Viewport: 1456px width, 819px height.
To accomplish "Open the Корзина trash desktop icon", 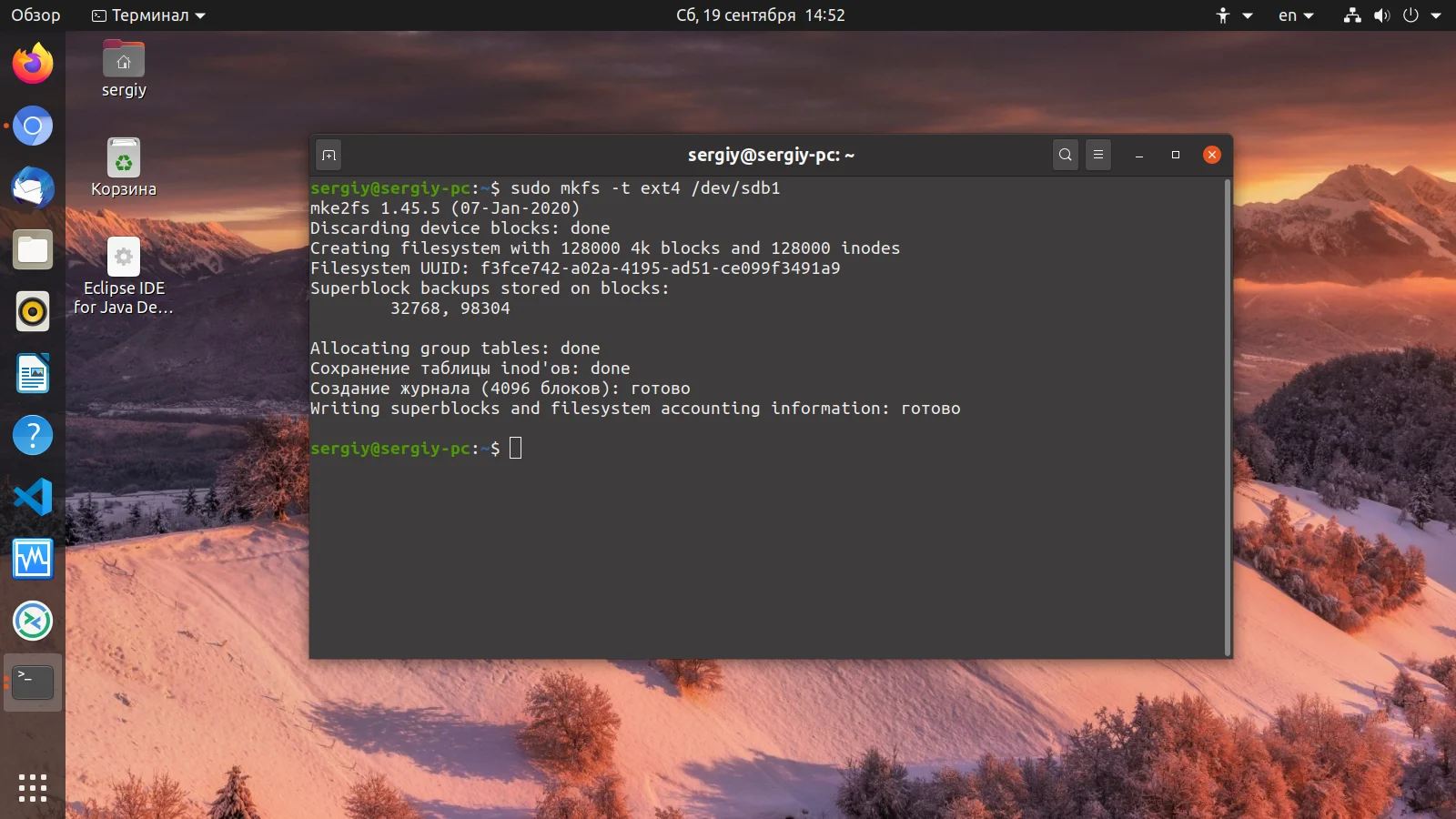I will tap(124, 168).
